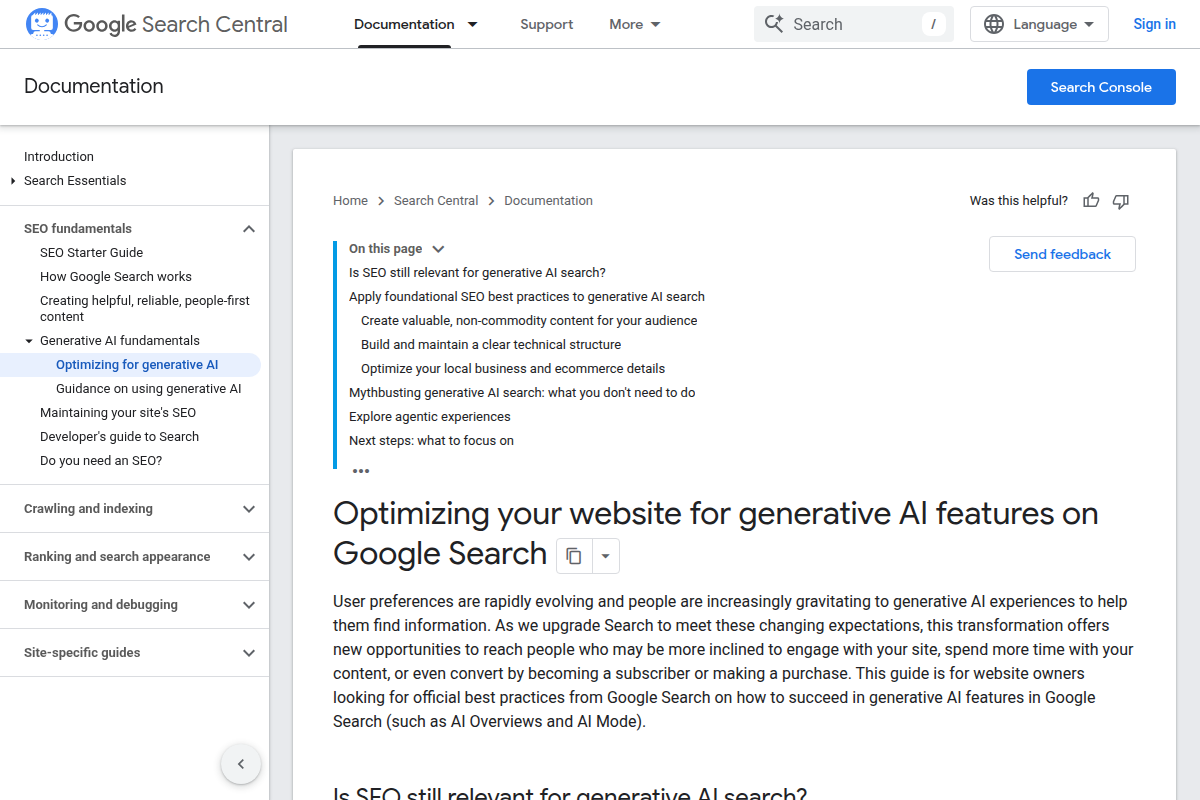Image resolution: width=1200 pixels, height=800 pixels.
Task: Expand Site-specific guides section
Action: 249,653
